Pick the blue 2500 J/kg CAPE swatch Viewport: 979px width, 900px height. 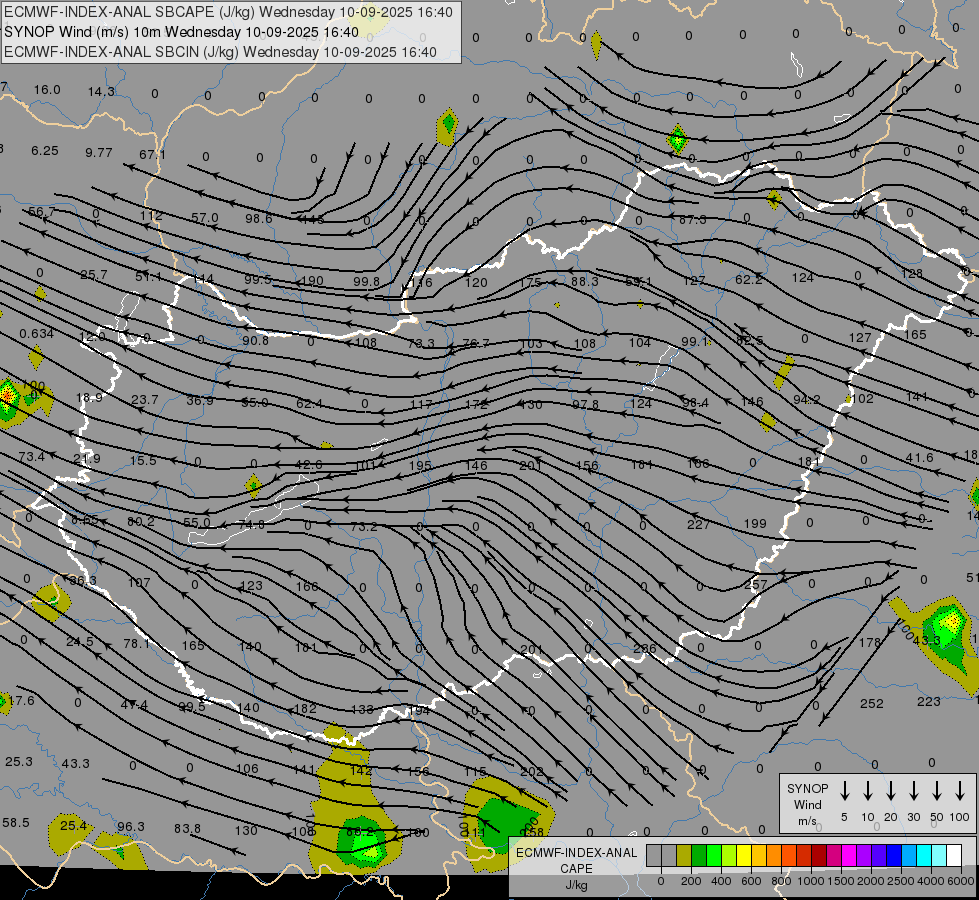(893, 855)
